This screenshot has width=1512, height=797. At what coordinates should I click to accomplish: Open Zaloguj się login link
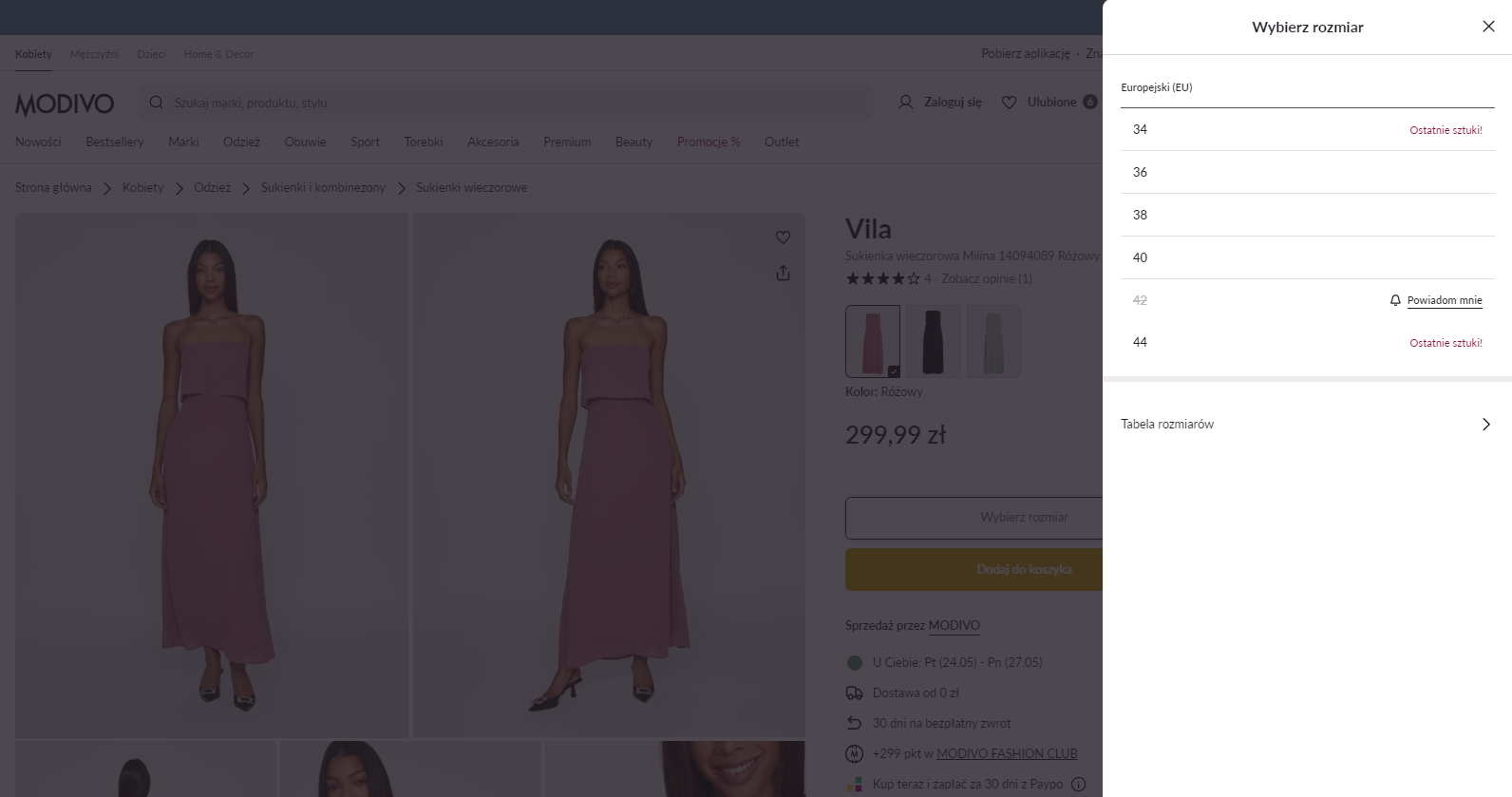pos(953,102)
